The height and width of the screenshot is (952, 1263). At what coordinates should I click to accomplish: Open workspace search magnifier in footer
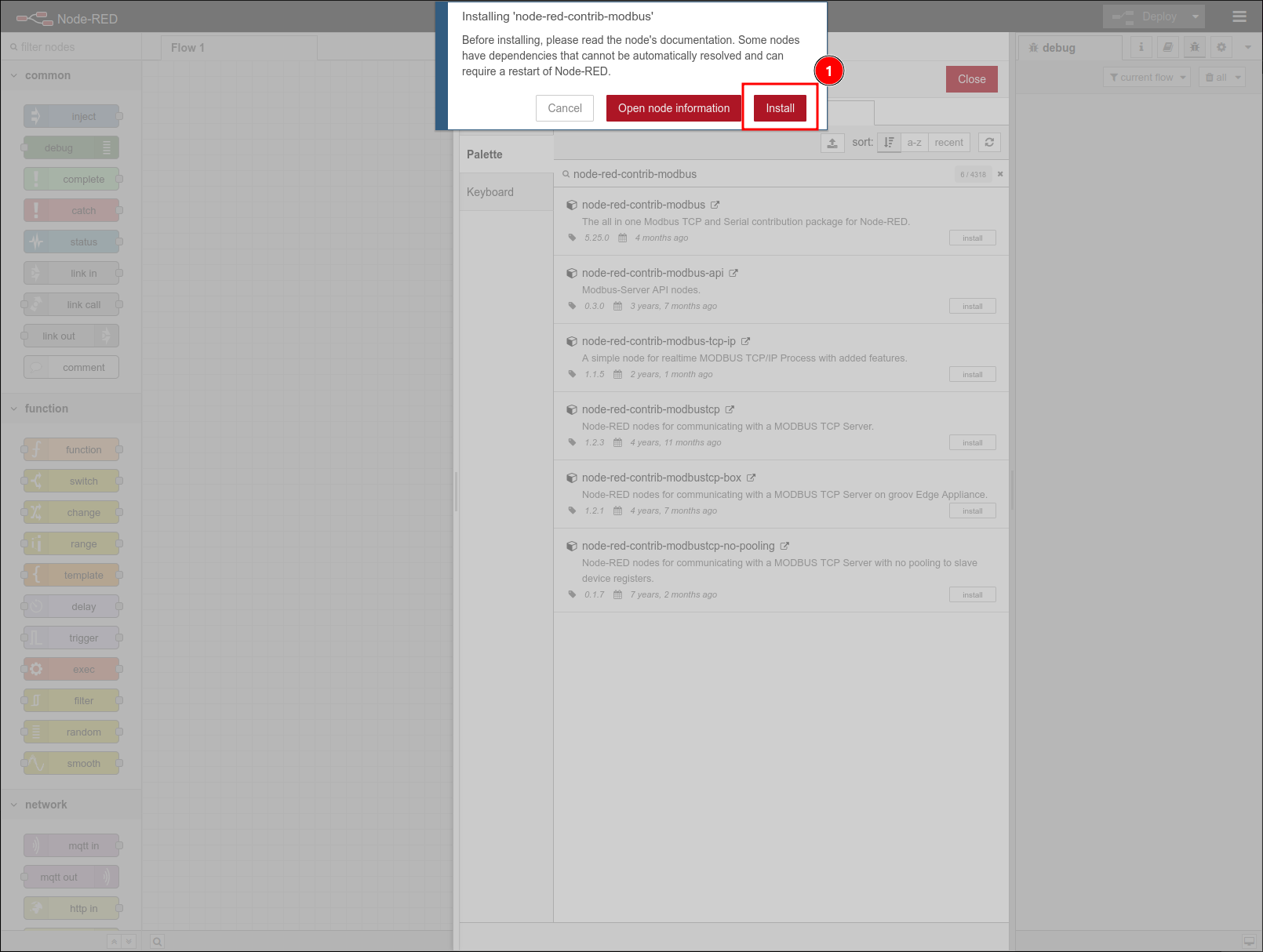[x=157, y=941]
